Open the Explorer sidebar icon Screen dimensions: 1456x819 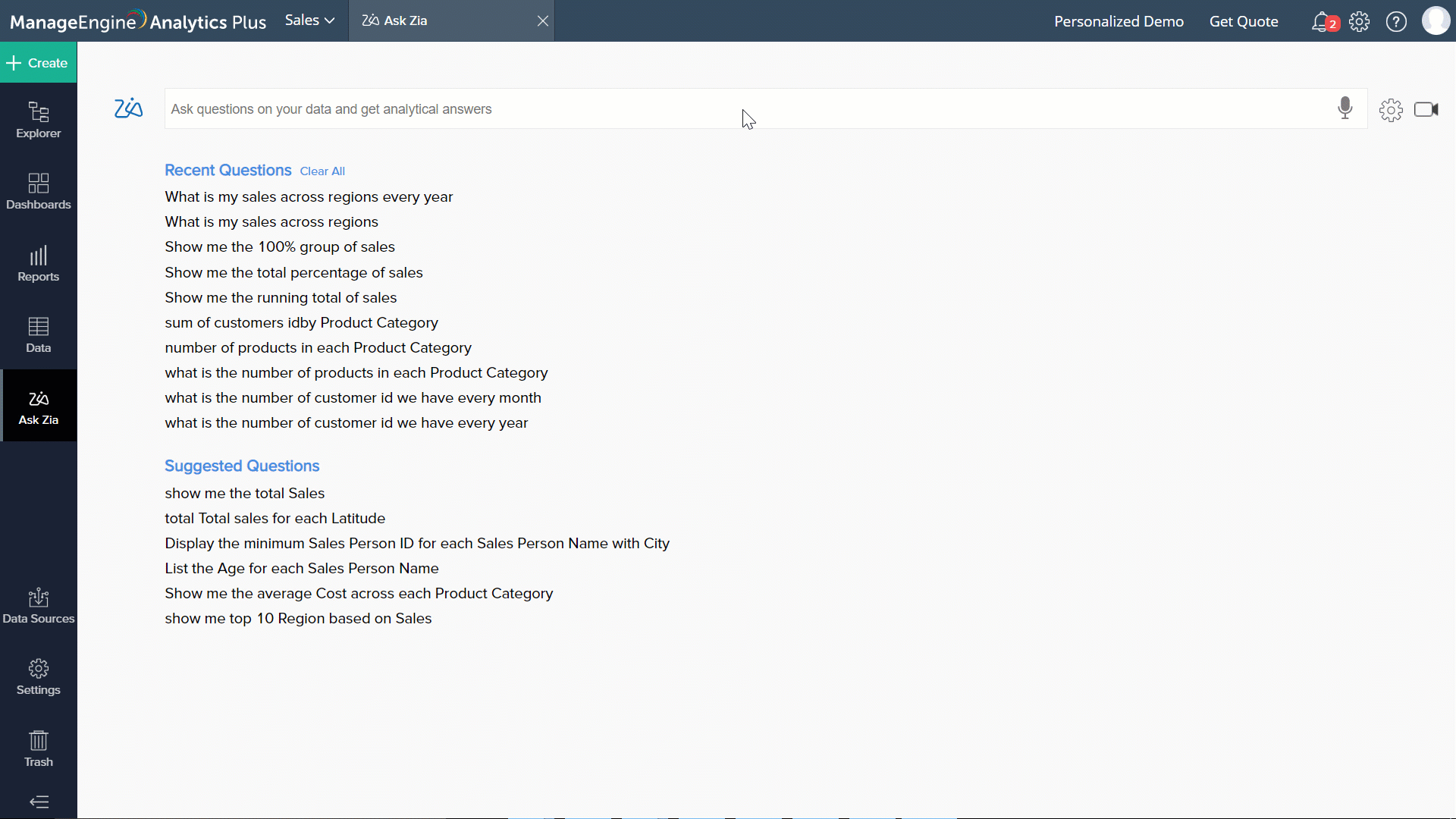tap(39, 120)
